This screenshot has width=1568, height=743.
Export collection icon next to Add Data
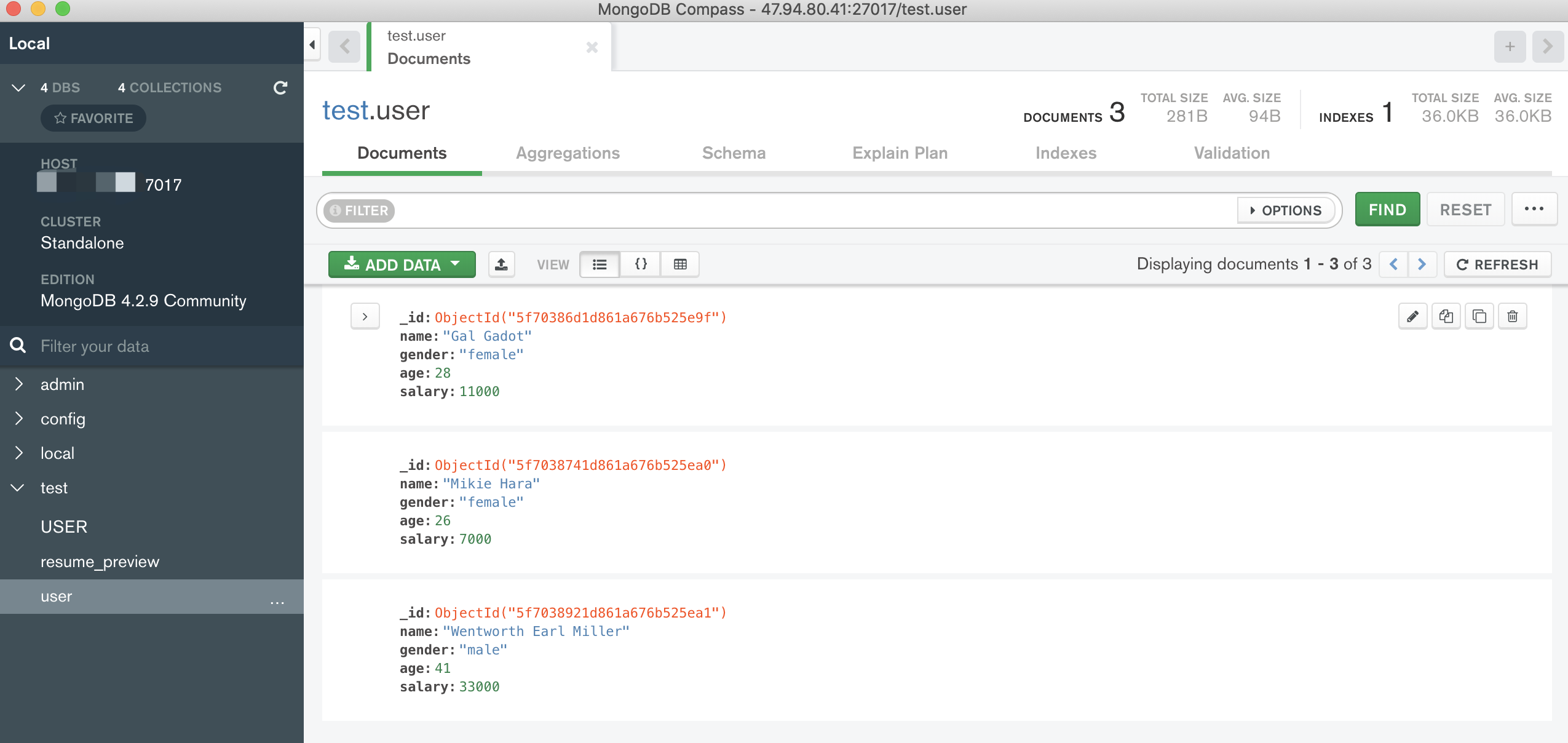(x=502, y=264)
